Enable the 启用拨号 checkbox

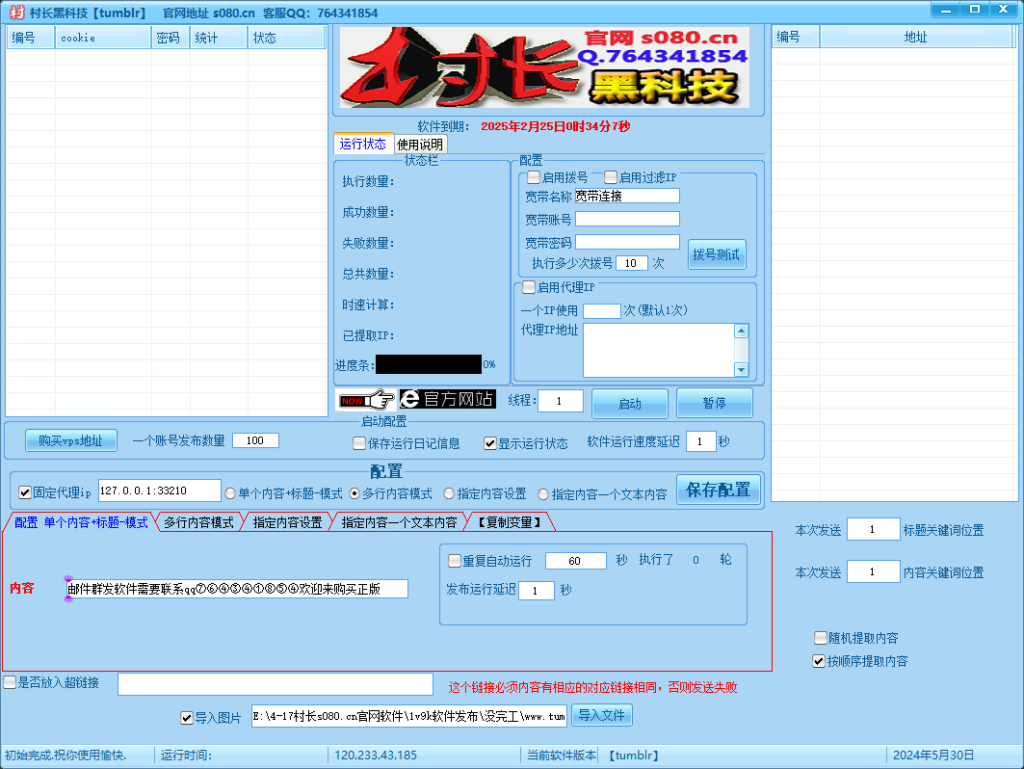534,177
